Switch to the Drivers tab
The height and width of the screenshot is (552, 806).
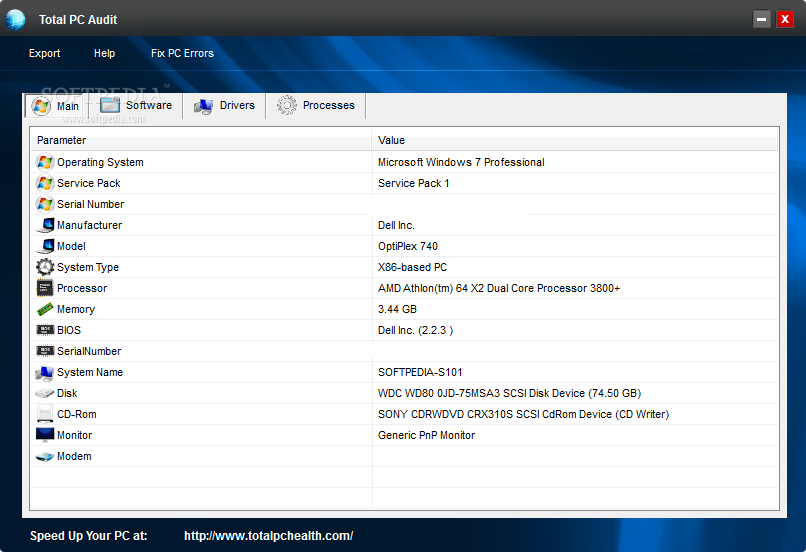[224, 105]
